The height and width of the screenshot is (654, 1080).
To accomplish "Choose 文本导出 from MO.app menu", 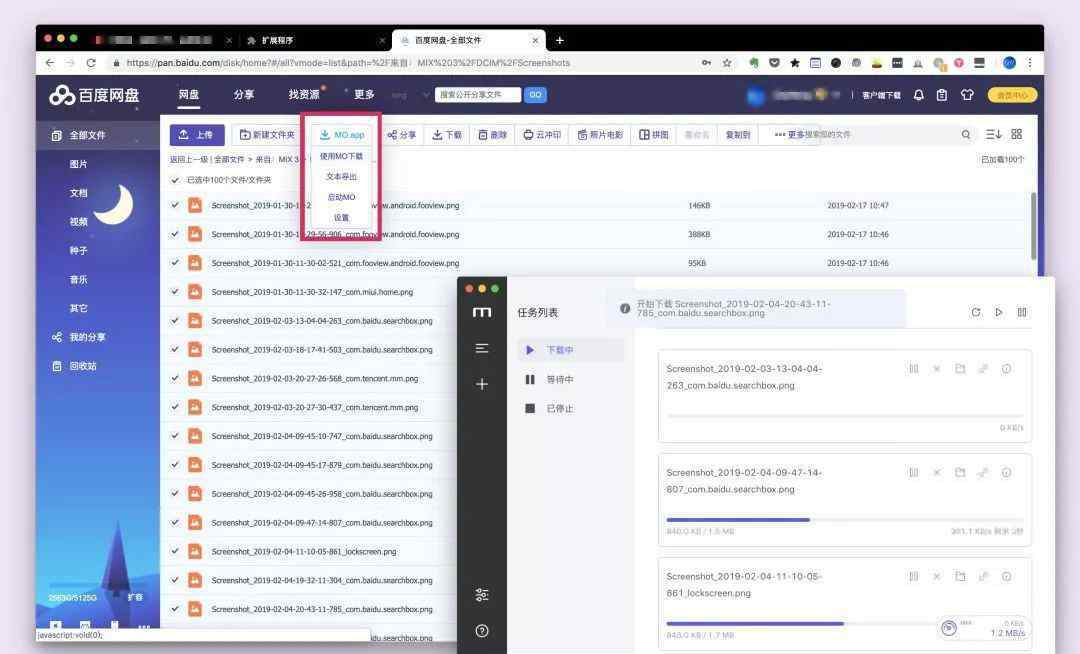I will coord(342,177).
